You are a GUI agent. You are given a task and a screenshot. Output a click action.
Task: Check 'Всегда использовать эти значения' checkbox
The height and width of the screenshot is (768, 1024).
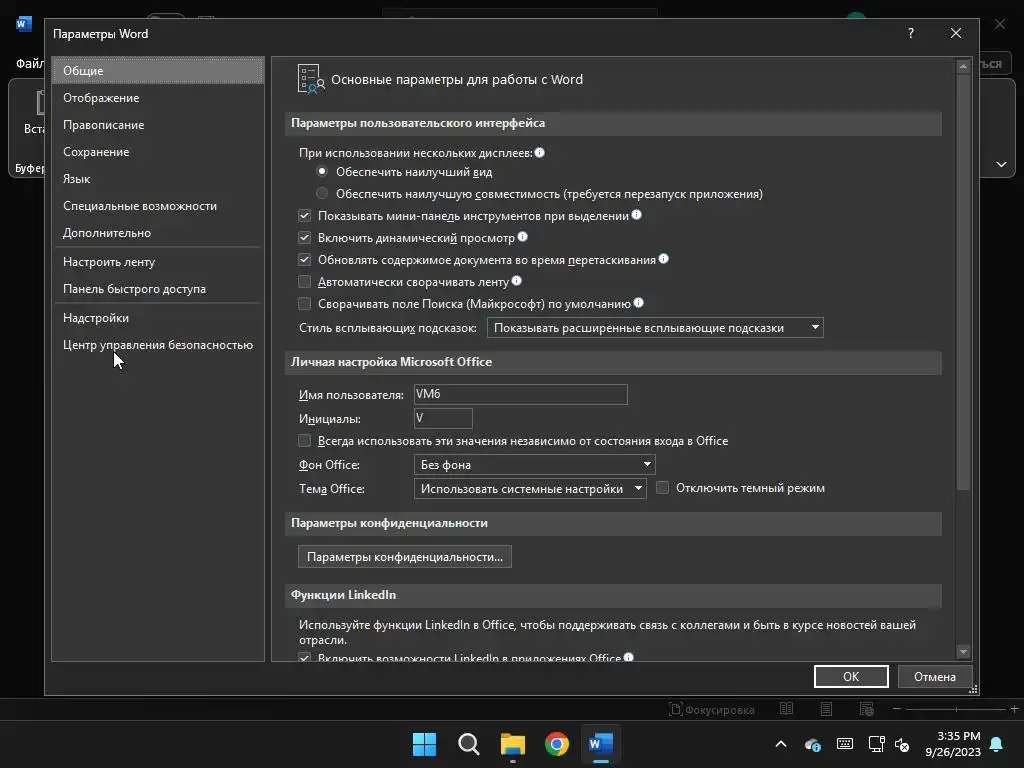304,441
